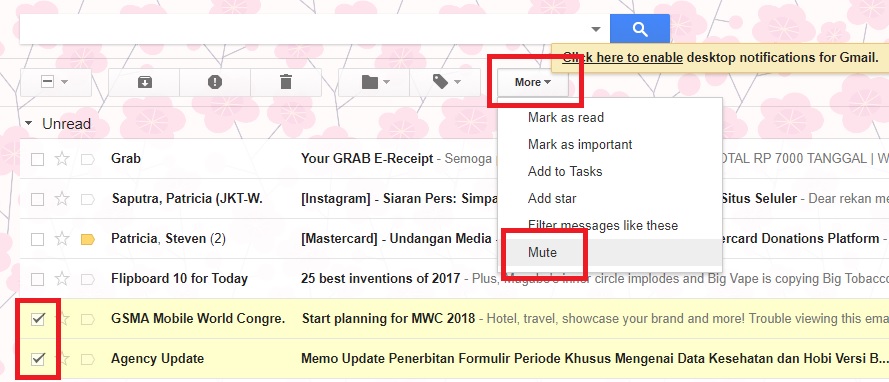The height and width of the screenshot is (382, 889).
Task: Click sender 'Agency Update'
Action: (158, 359)
